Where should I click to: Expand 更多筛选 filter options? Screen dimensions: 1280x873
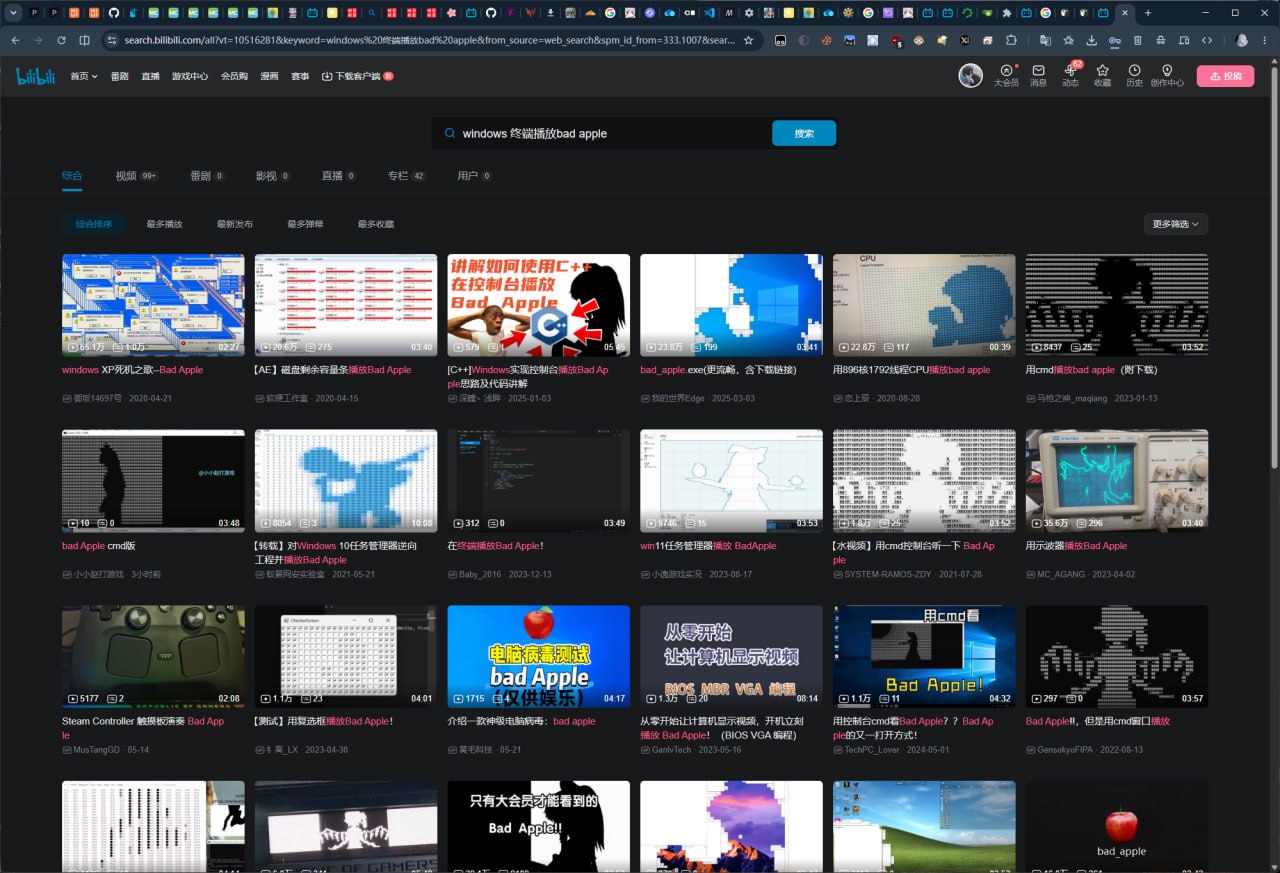tap(1176, 224)
